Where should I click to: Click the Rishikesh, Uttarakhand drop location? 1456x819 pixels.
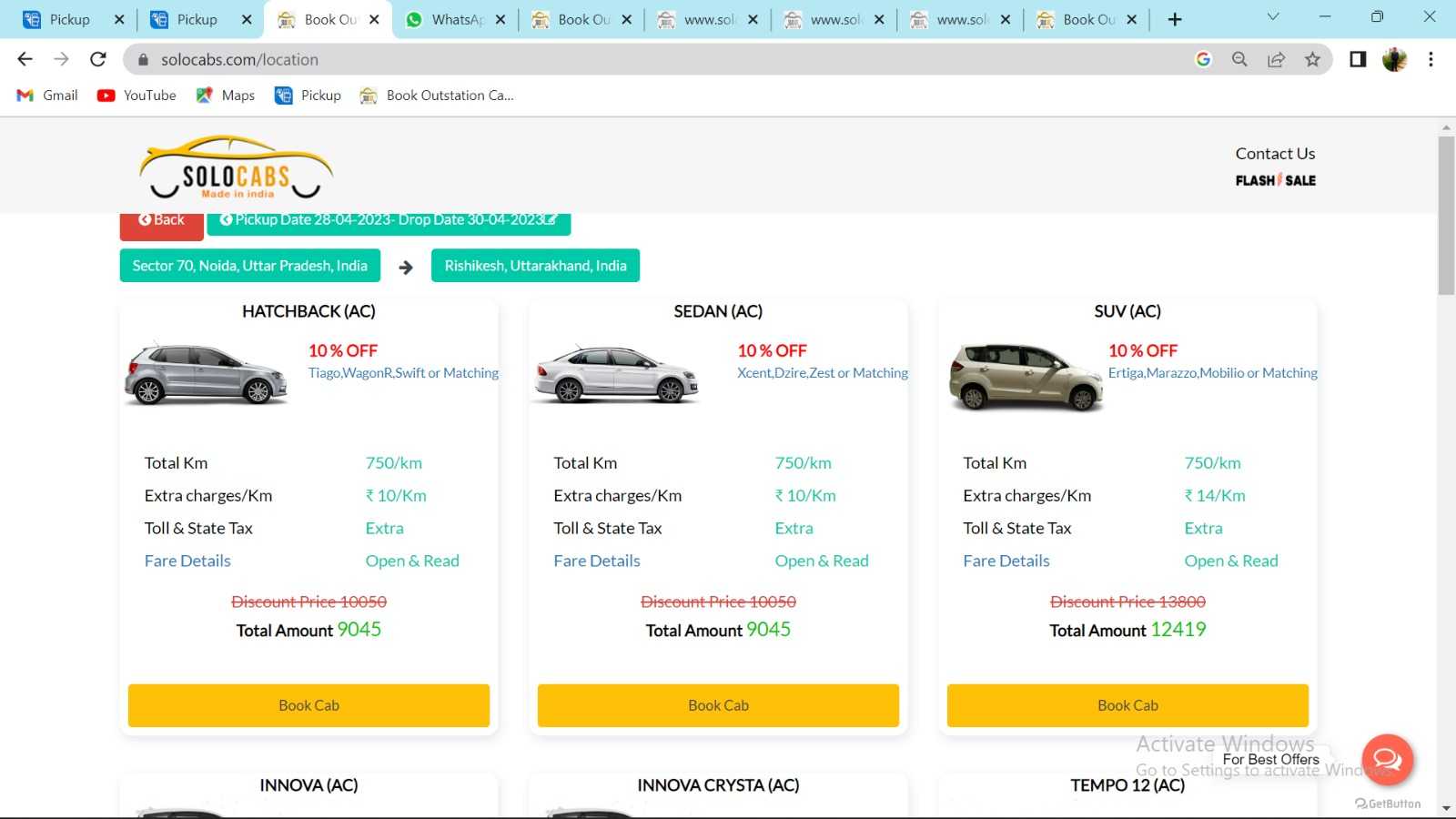click(535, 266)
